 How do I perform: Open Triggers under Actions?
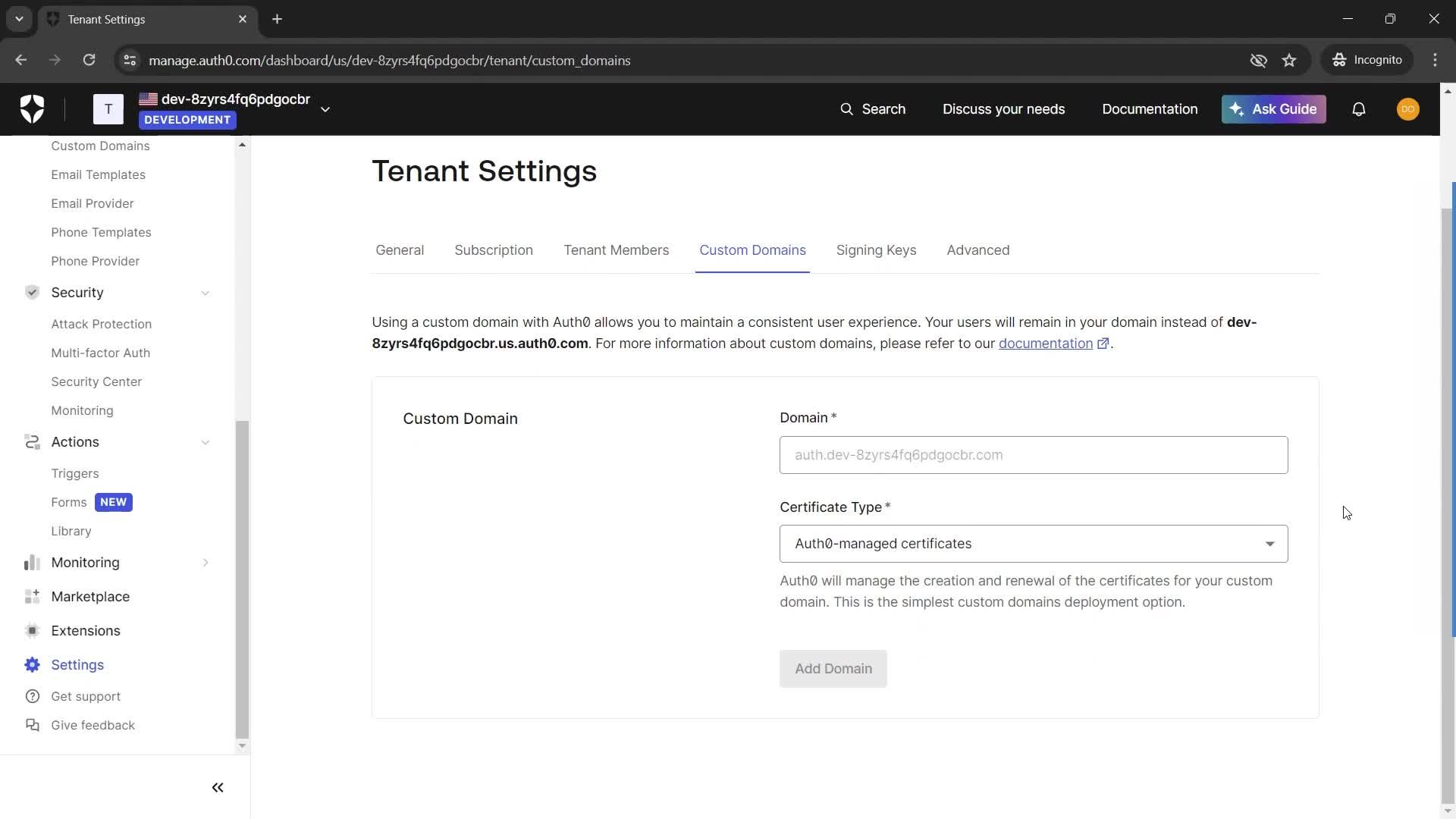tap(74, 473)
